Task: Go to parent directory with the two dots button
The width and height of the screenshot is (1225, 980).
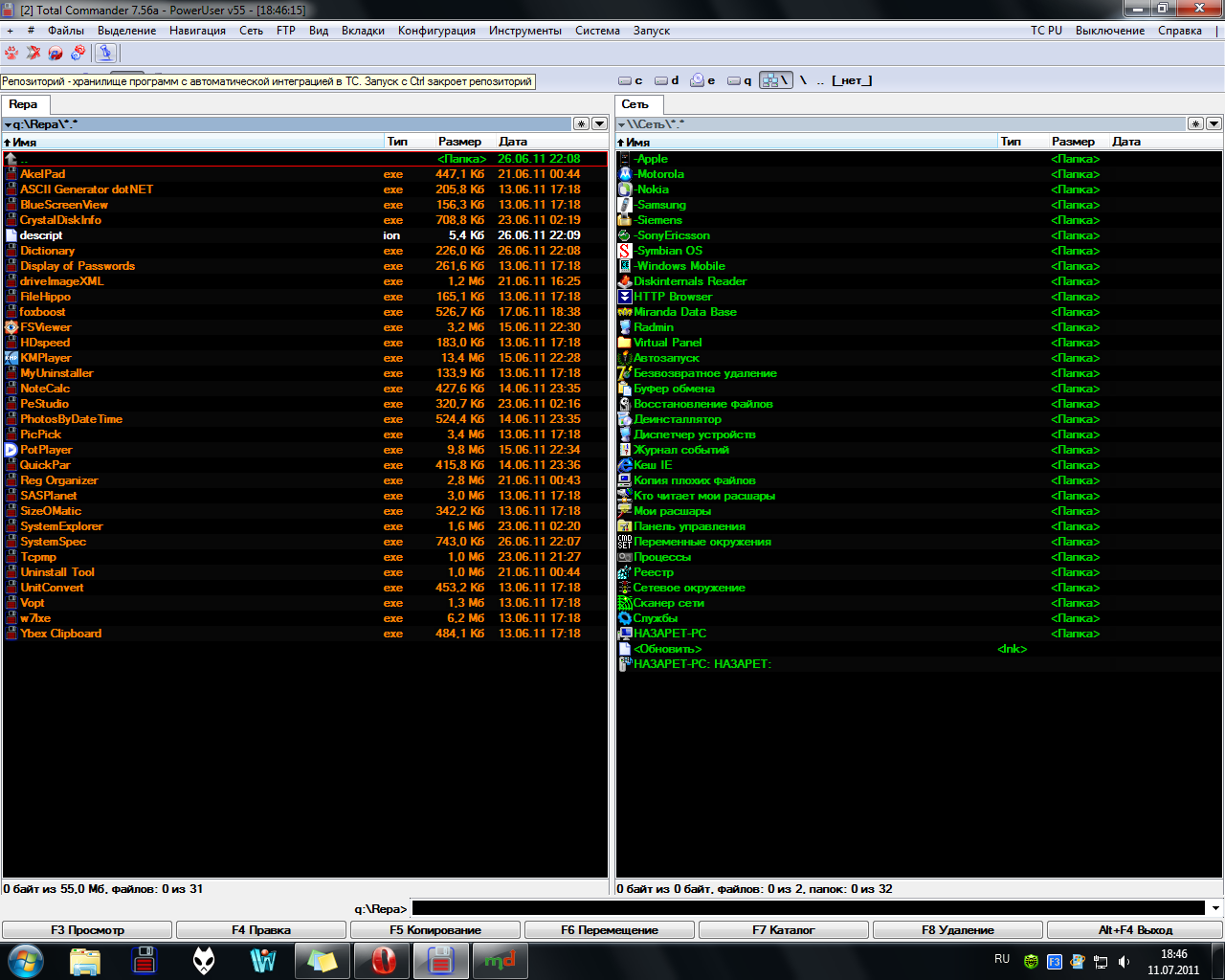Action: pos(820,80)
